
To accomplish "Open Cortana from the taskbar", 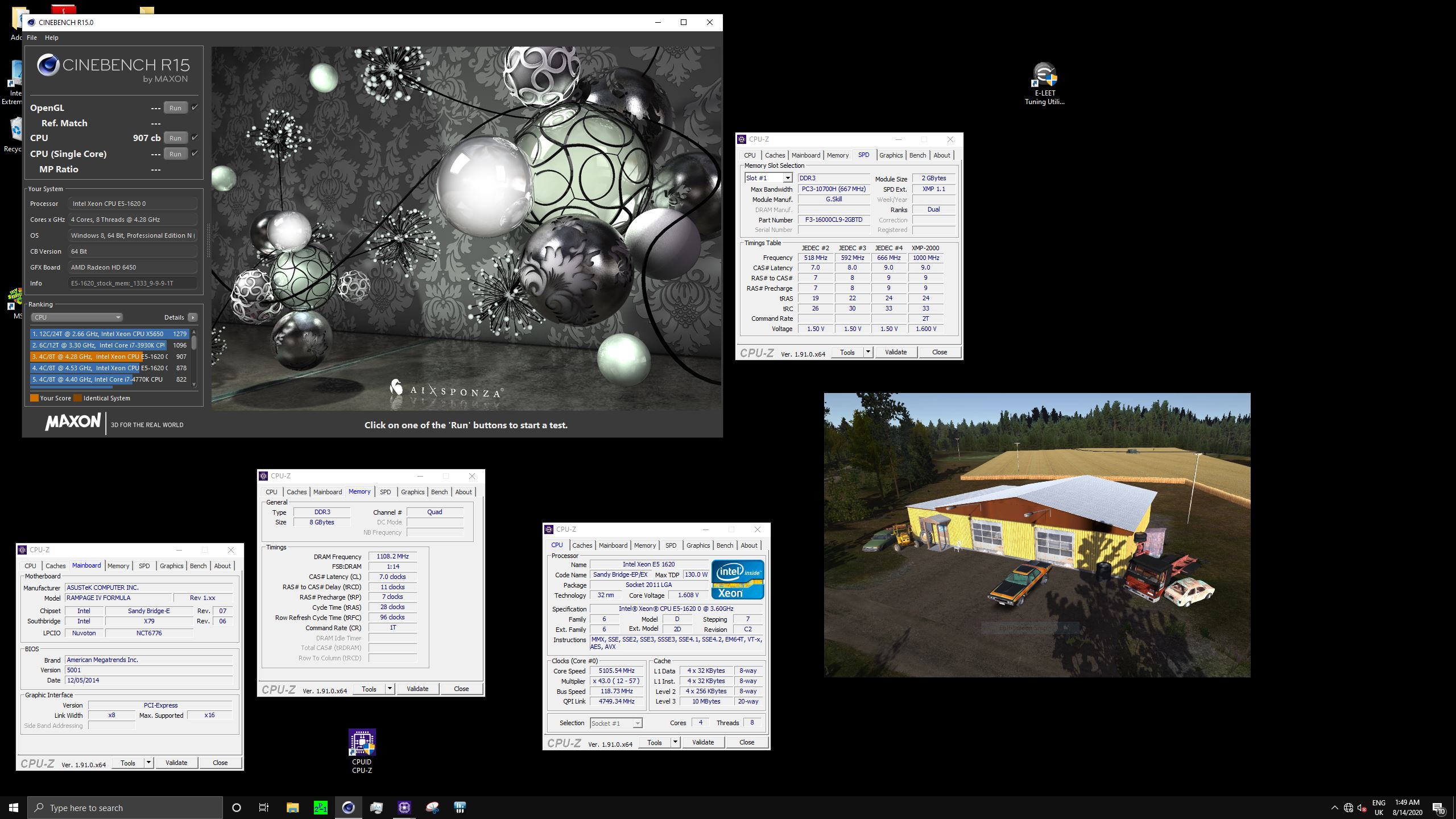I will pos(237,808).
